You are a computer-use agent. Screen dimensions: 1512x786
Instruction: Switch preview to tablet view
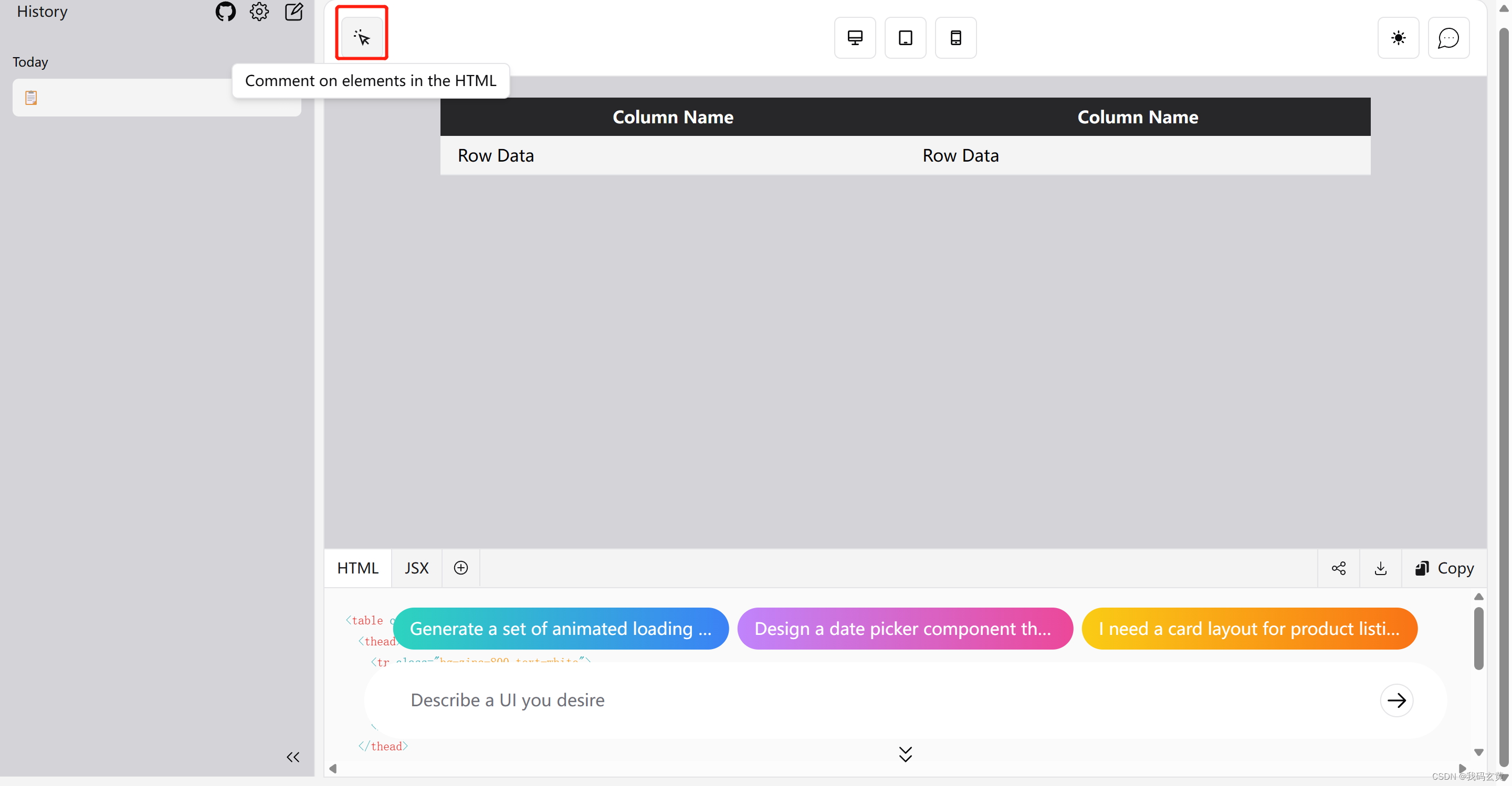point(905,38)
